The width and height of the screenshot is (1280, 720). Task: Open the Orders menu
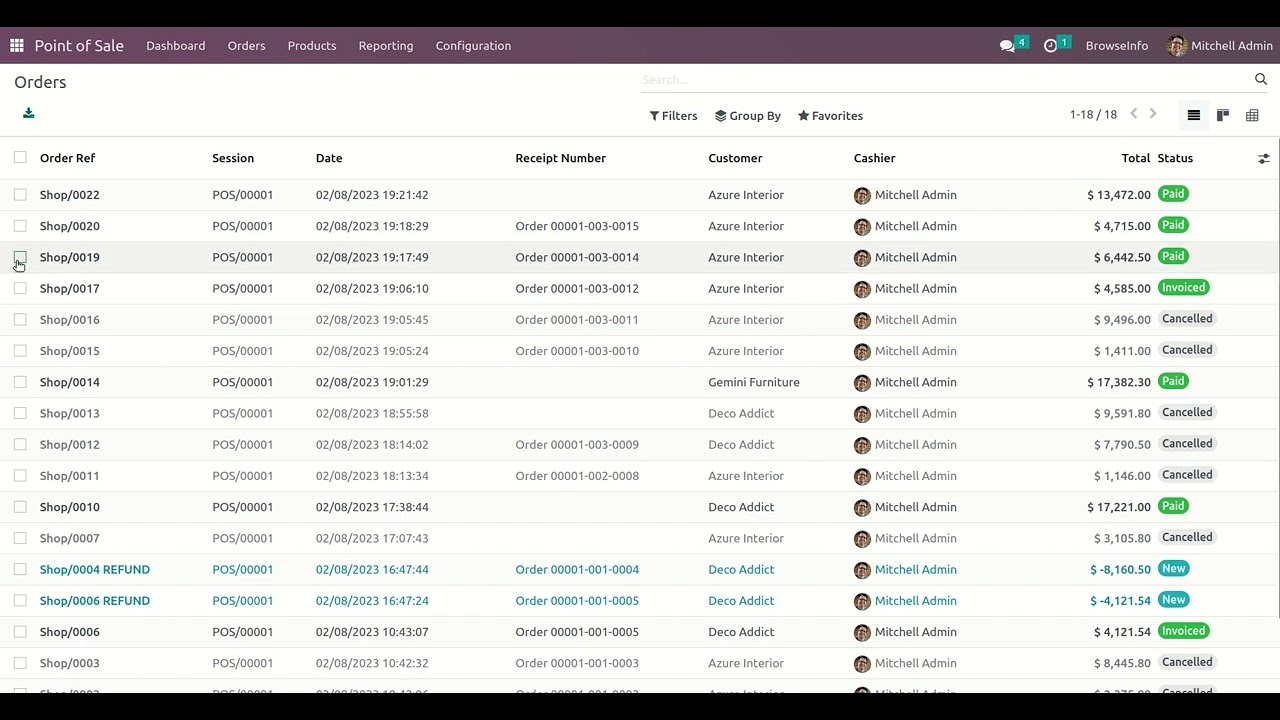click(x=246, y=46)
